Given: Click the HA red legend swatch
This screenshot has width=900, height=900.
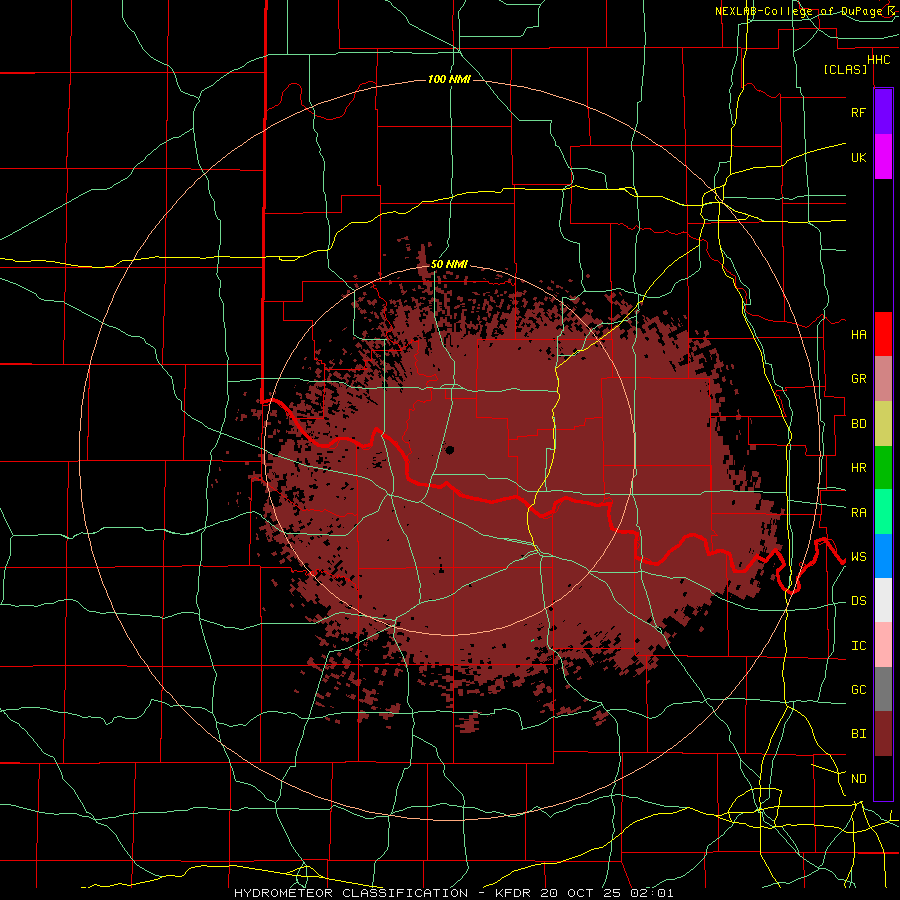Looking at the screenshot, I should [883, 334].
